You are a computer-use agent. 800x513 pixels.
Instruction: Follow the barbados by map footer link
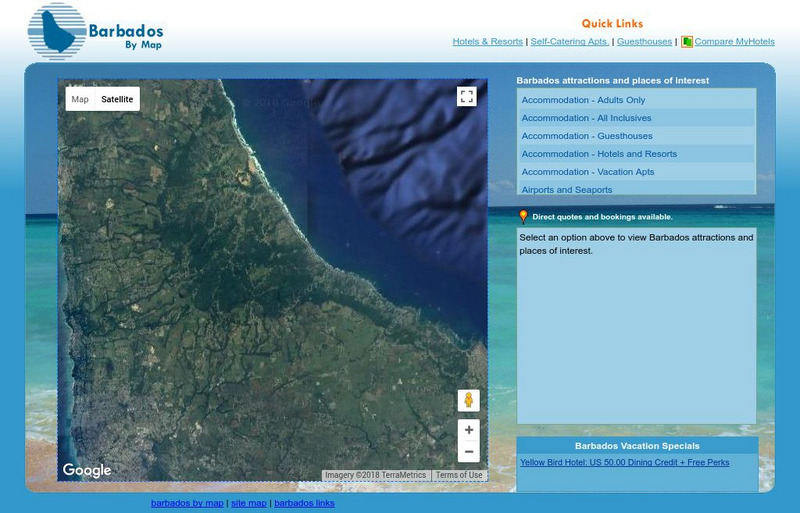[187, 503]
